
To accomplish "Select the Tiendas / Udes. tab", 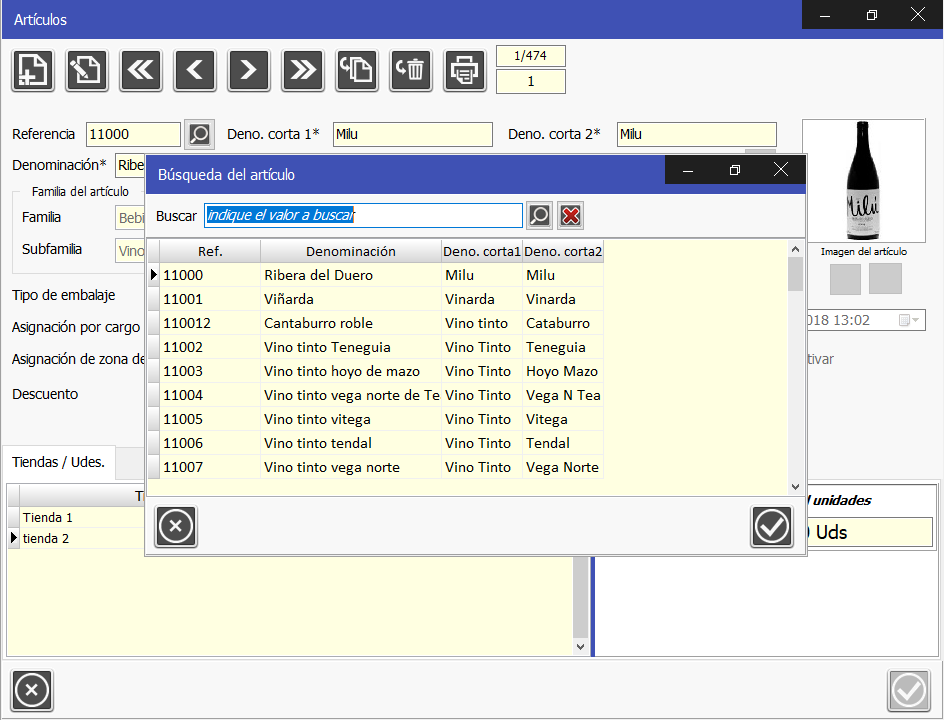I will 58,462.
